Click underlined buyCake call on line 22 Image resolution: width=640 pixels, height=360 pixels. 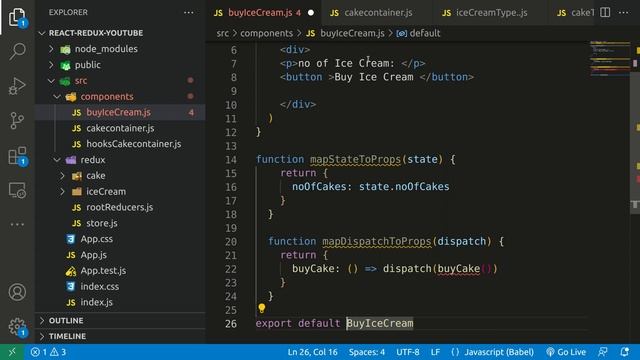click(x=458, y=269)
